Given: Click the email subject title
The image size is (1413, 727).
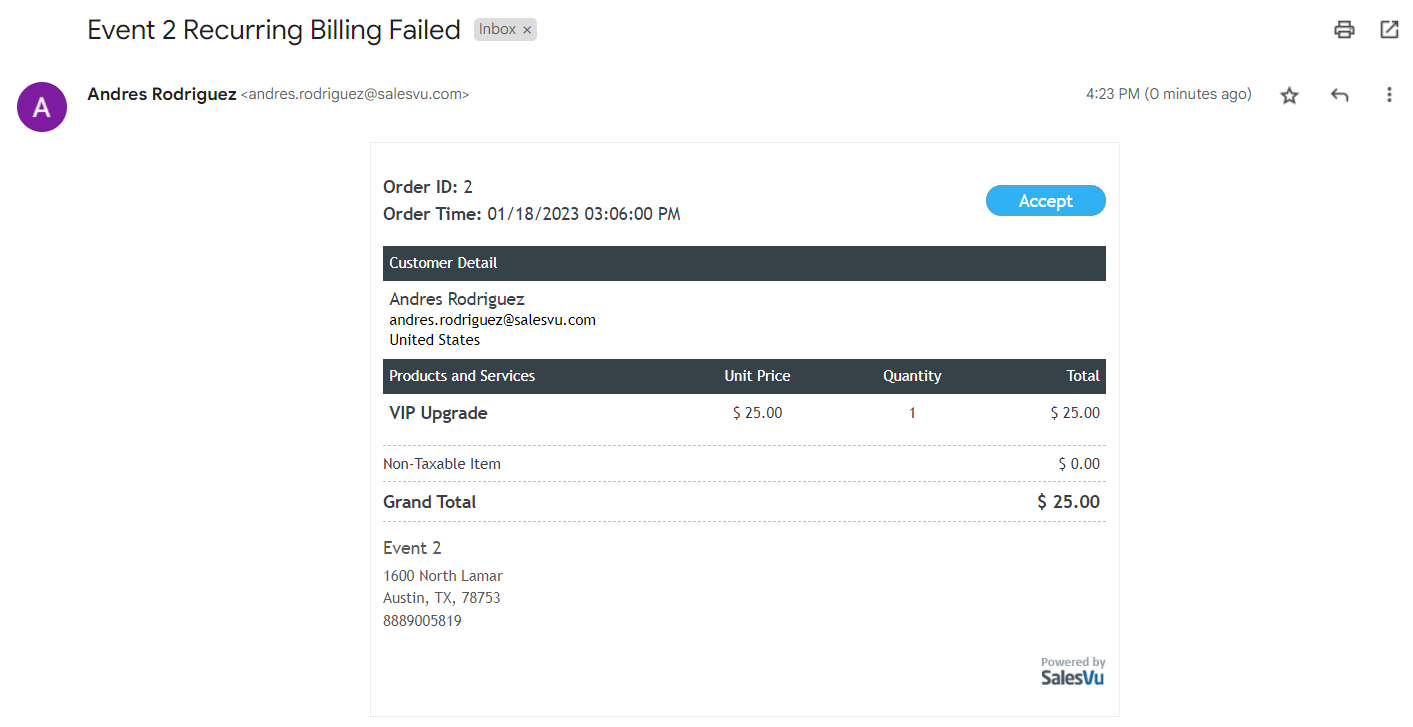Looking at the screenshot, I should [274, 30].
